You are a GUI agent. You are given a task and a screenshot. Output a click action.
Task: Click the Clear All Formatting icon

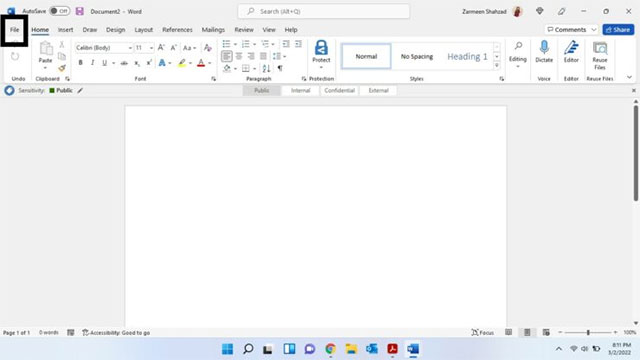tap(208, 48)
